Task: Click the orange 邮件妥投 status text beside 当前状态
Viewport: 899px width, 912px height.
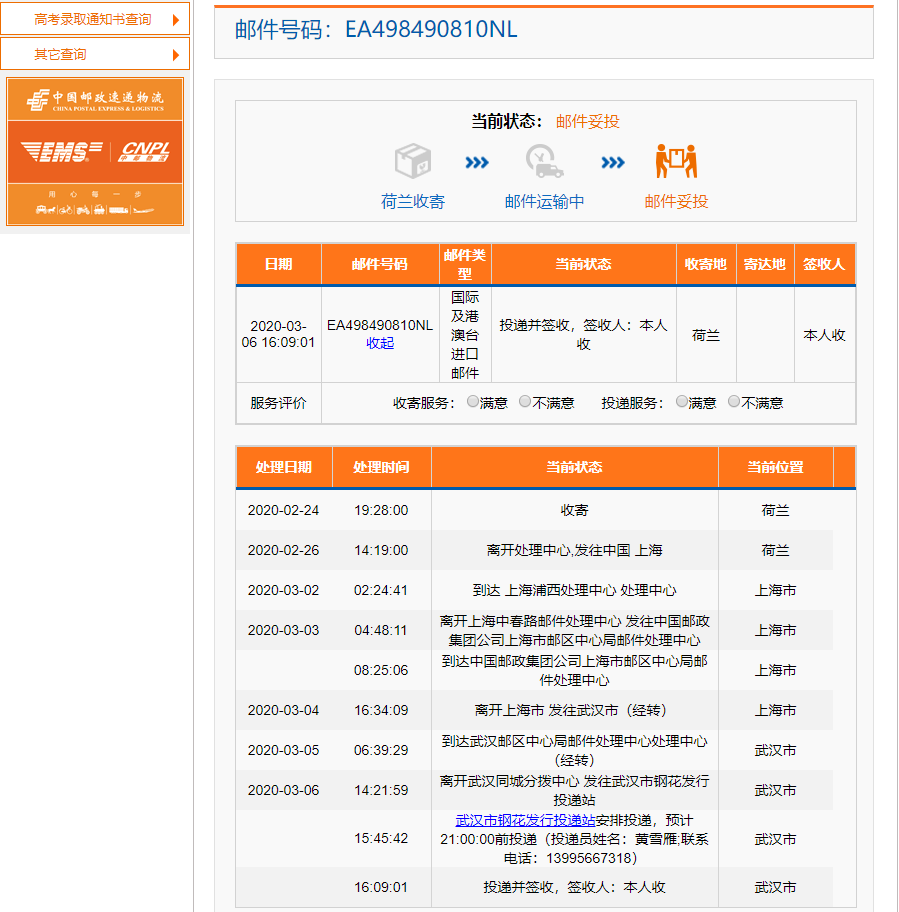Action: [587, 122]
